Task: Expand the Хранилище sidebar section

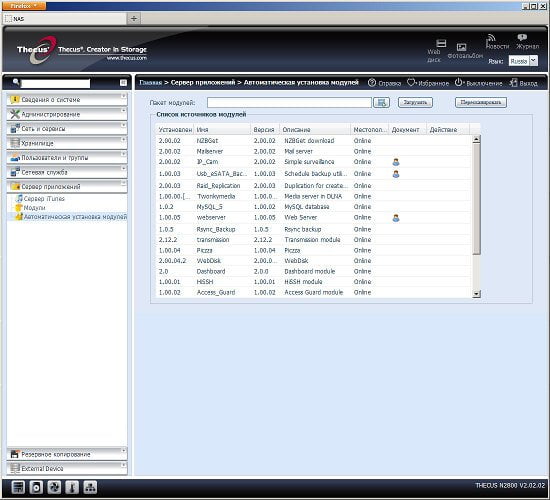Action: click(67, 143)
